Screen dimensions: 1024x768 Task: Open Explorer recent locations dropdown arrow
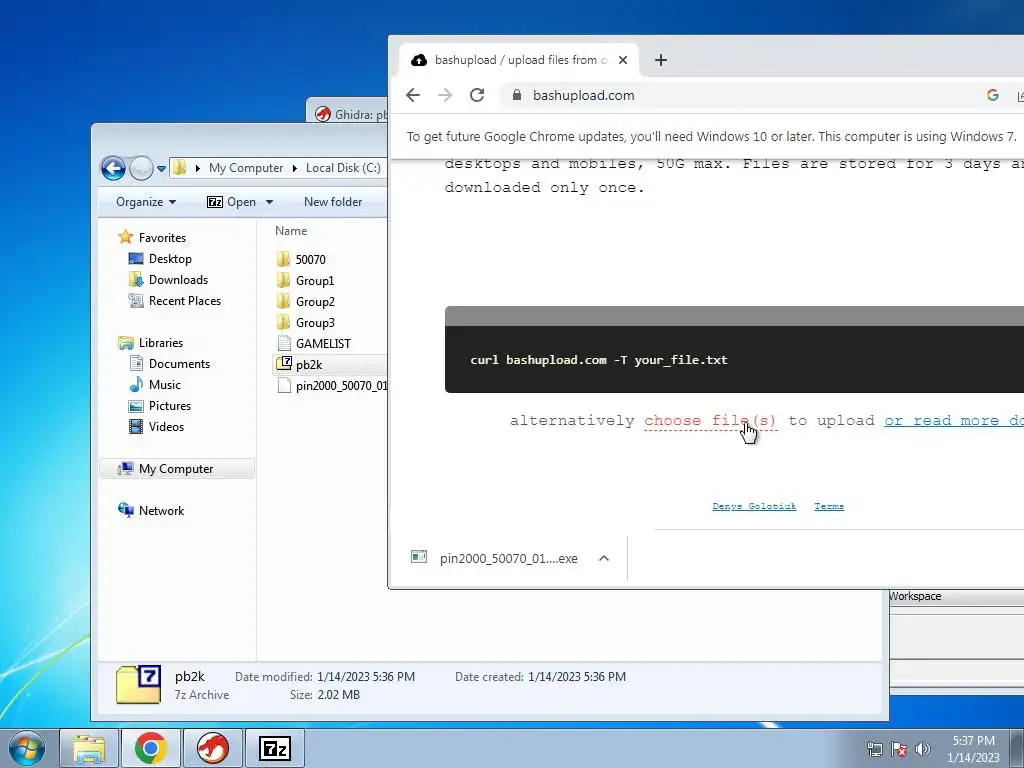[x=161, y=168]
